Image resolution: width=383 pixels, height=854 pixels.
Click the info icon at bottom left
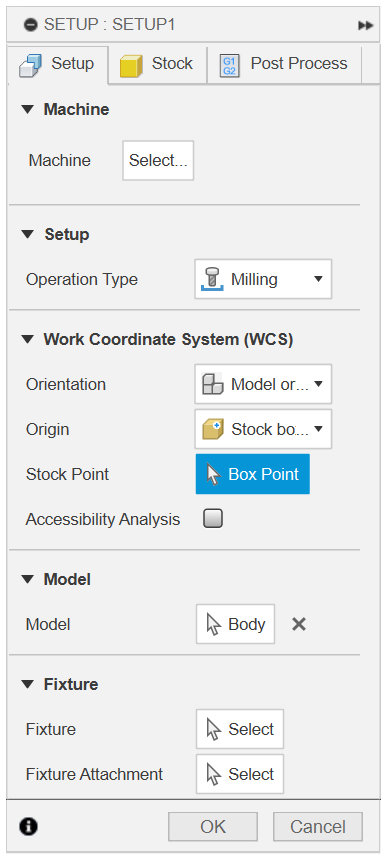(x=28, y=827)
